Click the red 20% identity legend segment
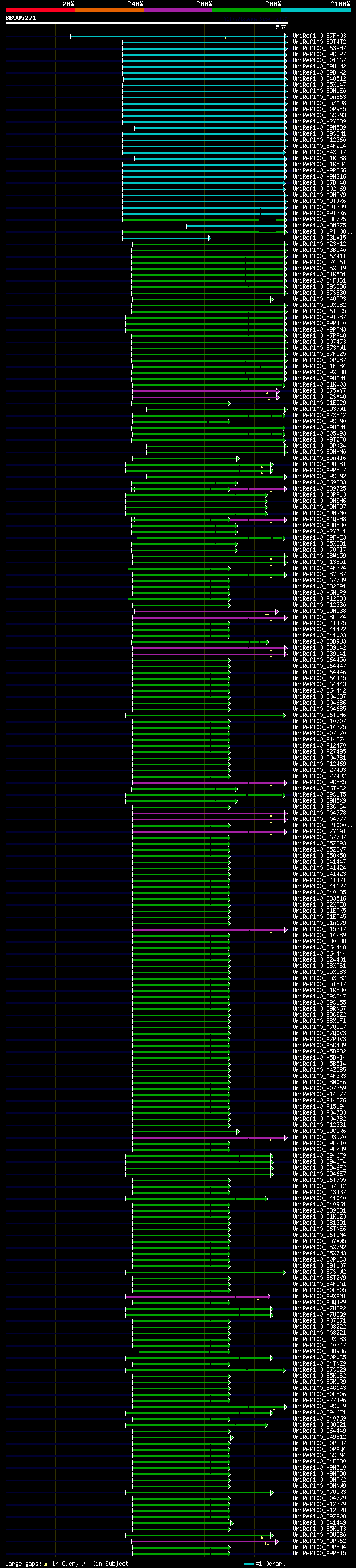 (39, 10)
